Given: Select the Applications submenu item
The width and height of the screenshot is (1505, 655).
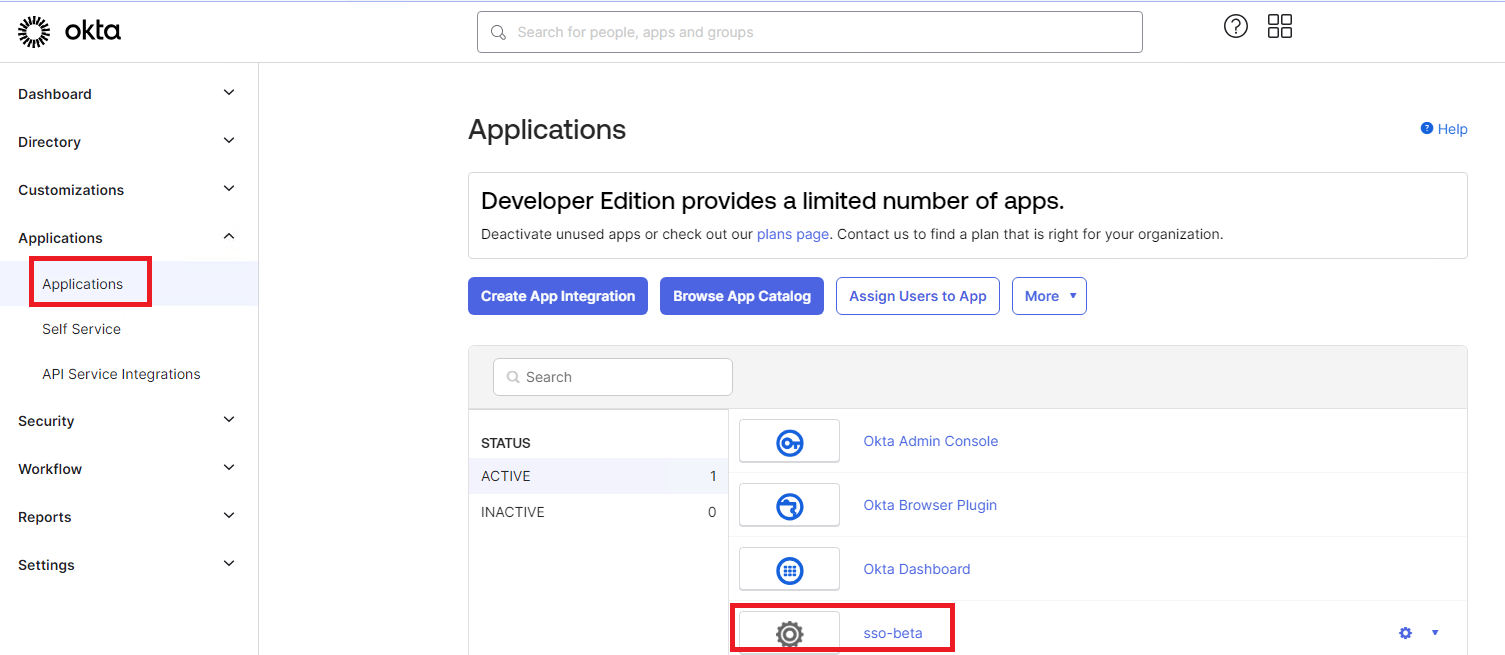Looking at the screenshot, I should [82, 283].
